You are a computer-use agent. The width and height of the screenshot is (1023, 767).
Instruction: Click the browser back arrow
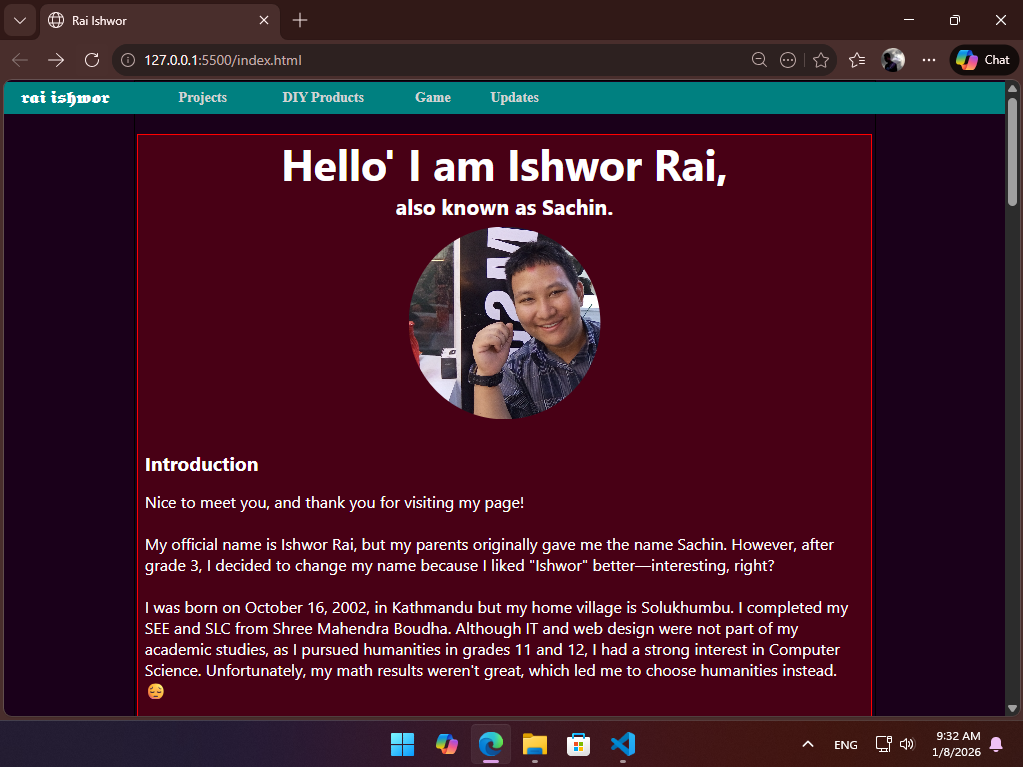point(20,60)
